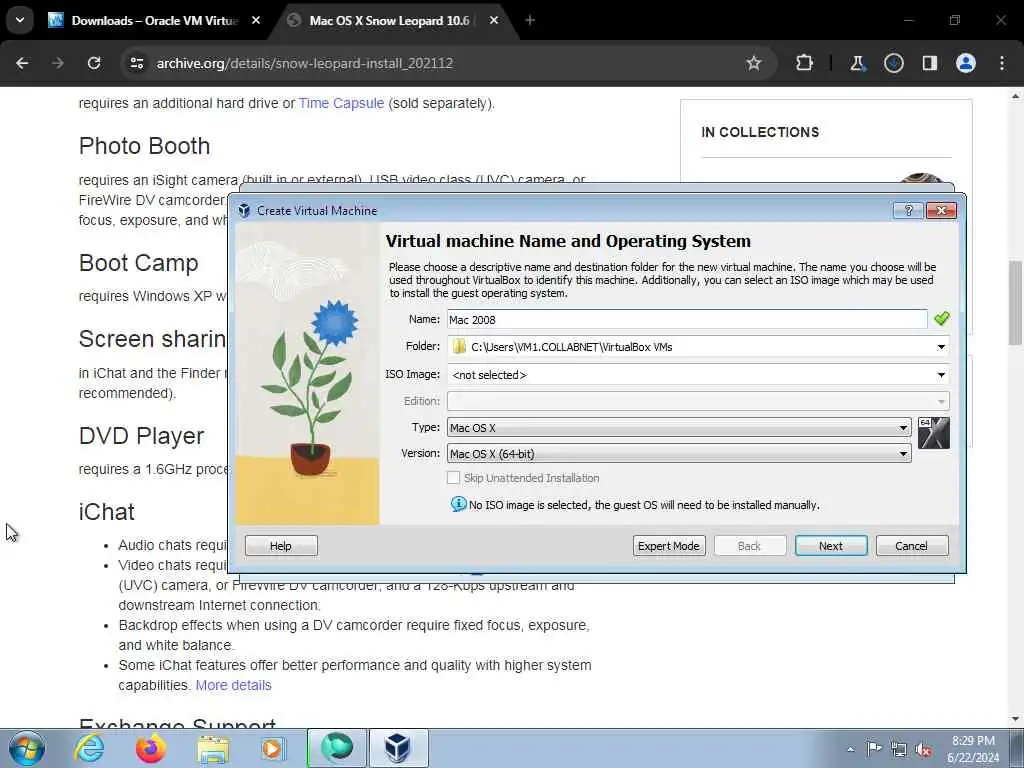
Task: Open the Type dropdown showing Mac OS X
Action: pyautogui.click(x=679, y=428)
